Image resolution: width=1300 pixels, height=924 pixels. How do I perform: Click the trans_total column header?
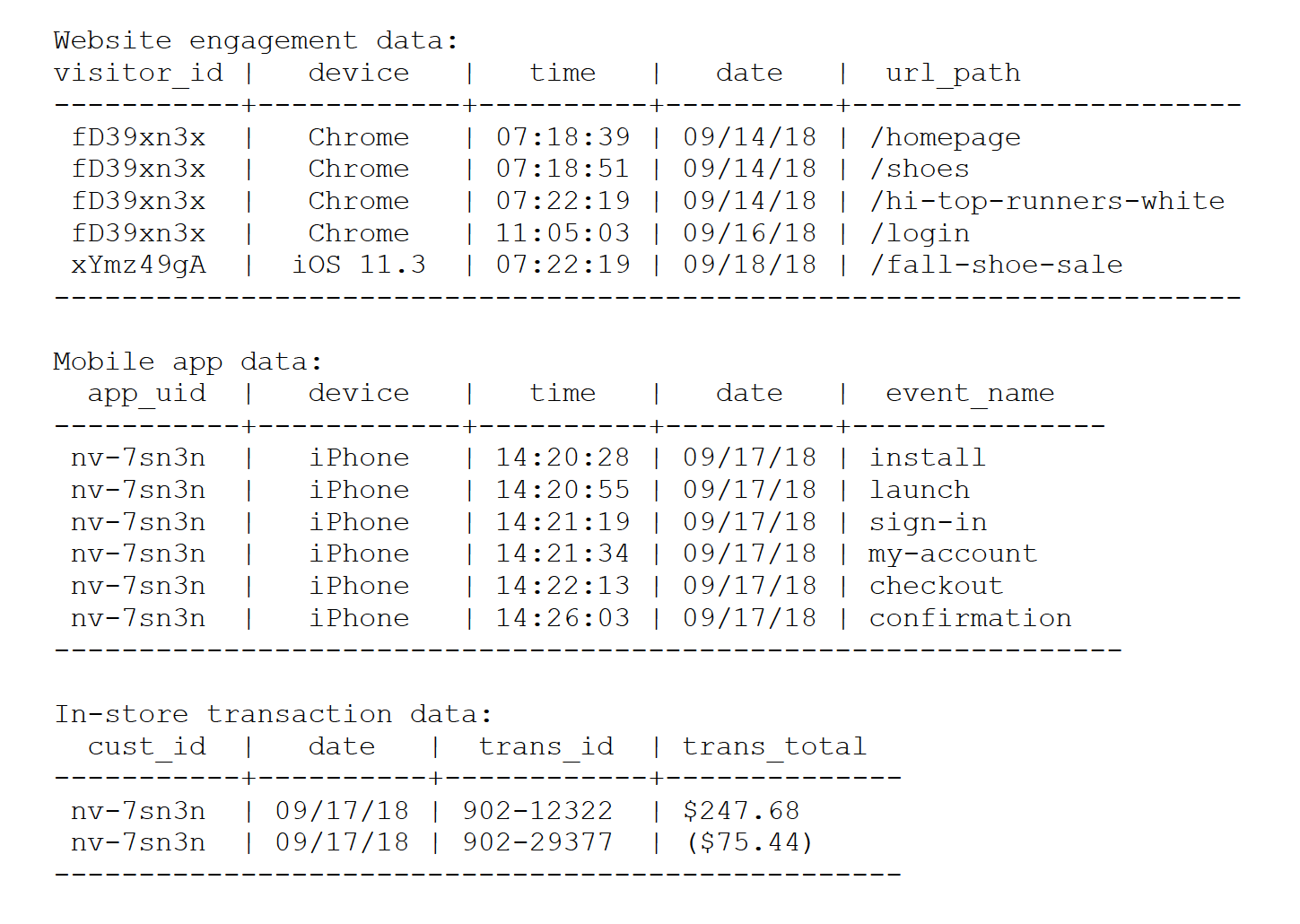click(774, 746)
